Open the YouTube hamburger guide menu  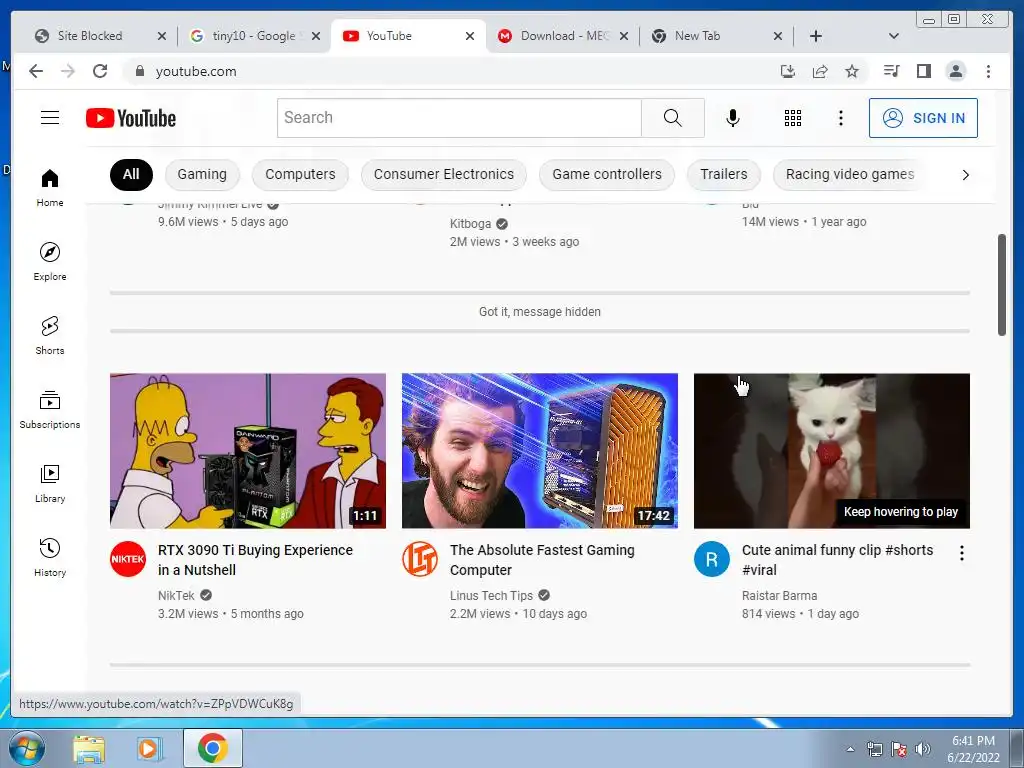tap(50, 118)
